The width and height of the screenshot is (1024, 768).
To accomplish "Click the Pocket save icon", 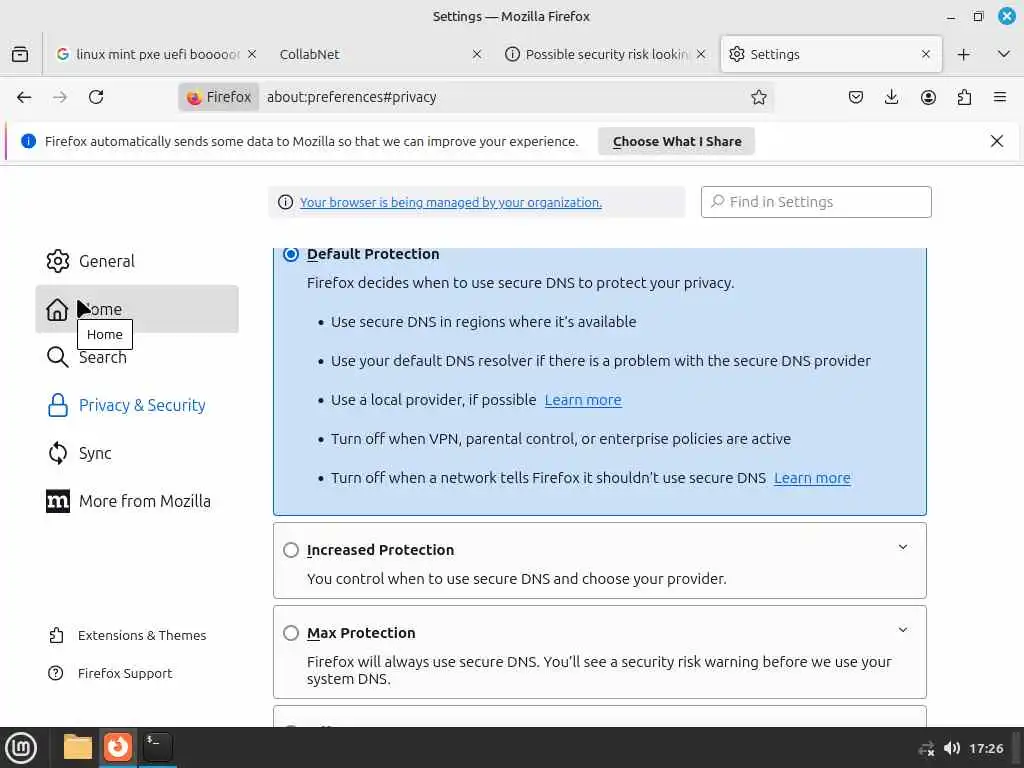I will [856, 97].
